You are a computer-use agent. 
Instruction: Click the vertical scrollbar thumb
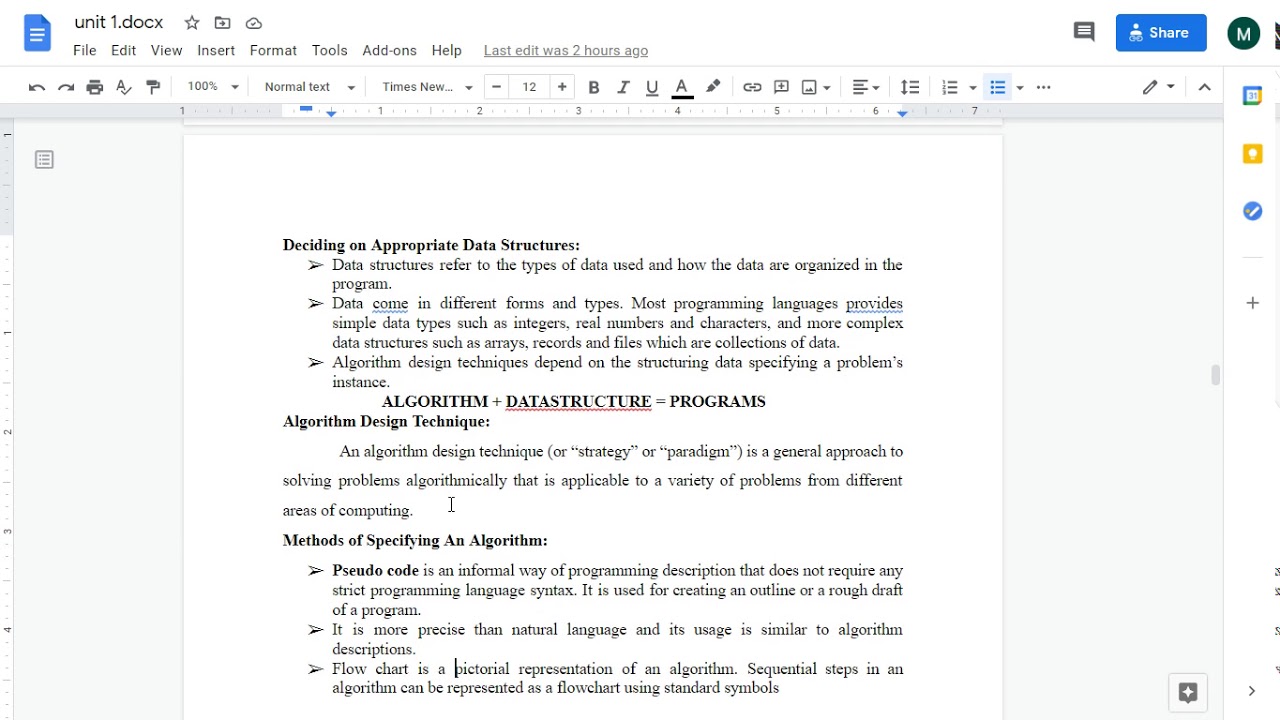tap(1215, 375)
